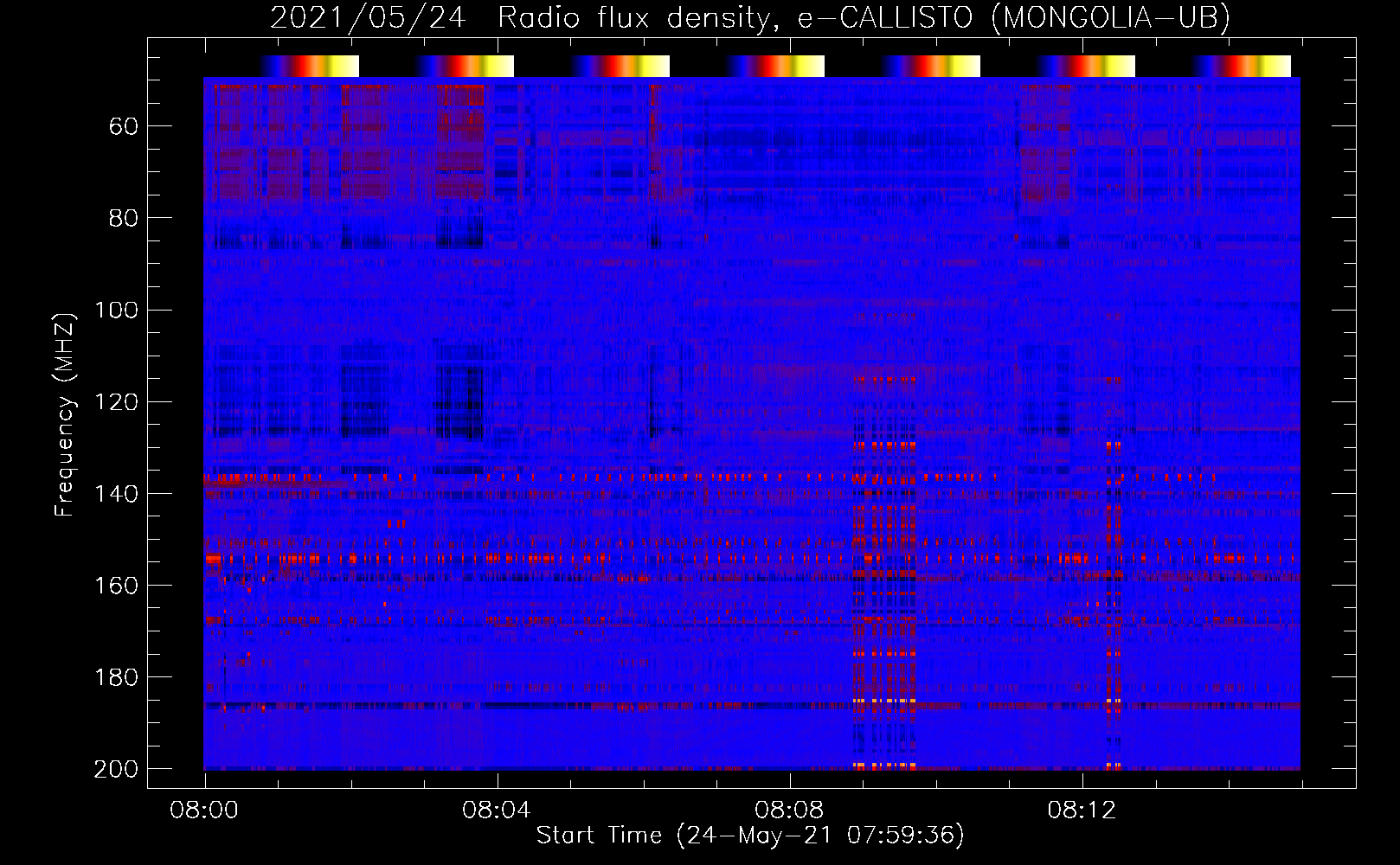The width and height of the screenshot is (1400, 865).
Task: Click the 120 frequency tick label
Action: coord(117,401)
